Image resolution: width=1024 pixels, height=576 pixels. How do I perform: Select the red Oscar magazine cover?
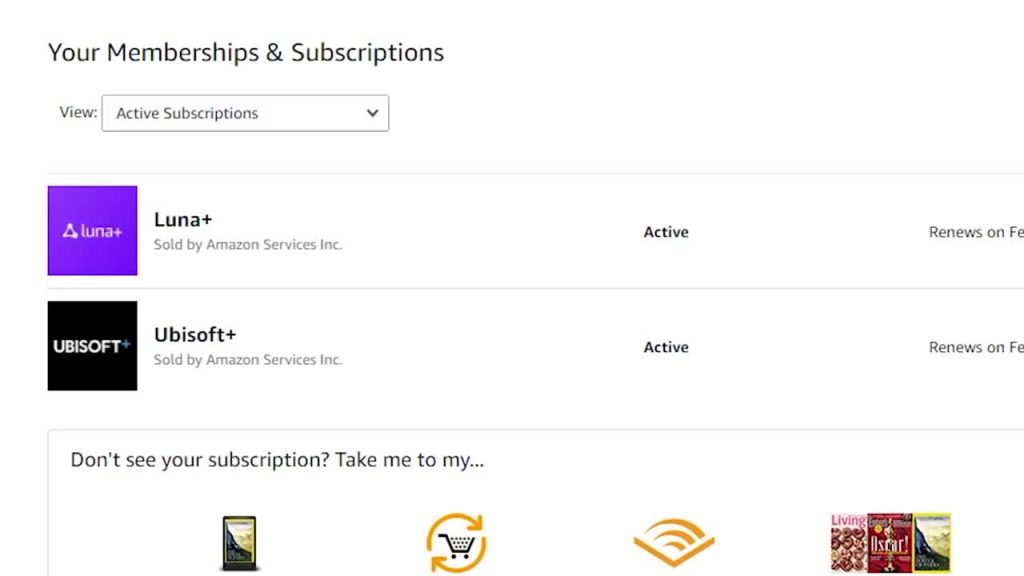coord(889,543)
